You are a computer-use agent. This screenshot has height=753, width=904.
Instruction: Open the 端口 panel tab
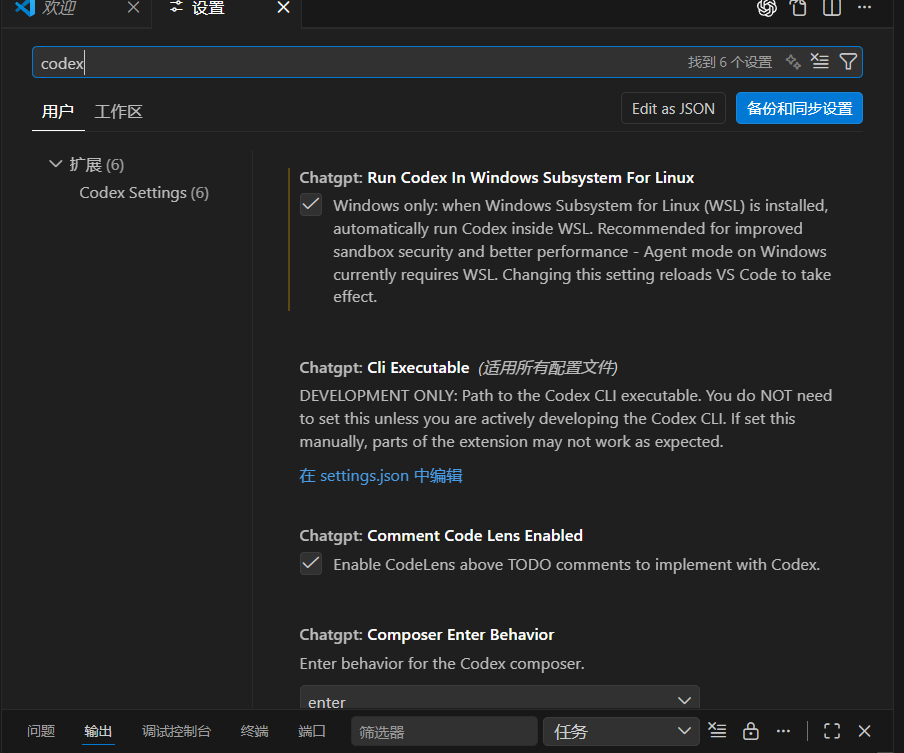coord(312,731)
